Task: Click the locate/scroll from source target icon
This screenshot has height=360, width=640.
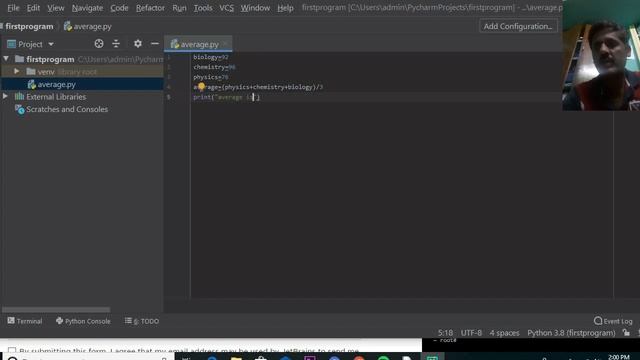Action: (99, 44)
